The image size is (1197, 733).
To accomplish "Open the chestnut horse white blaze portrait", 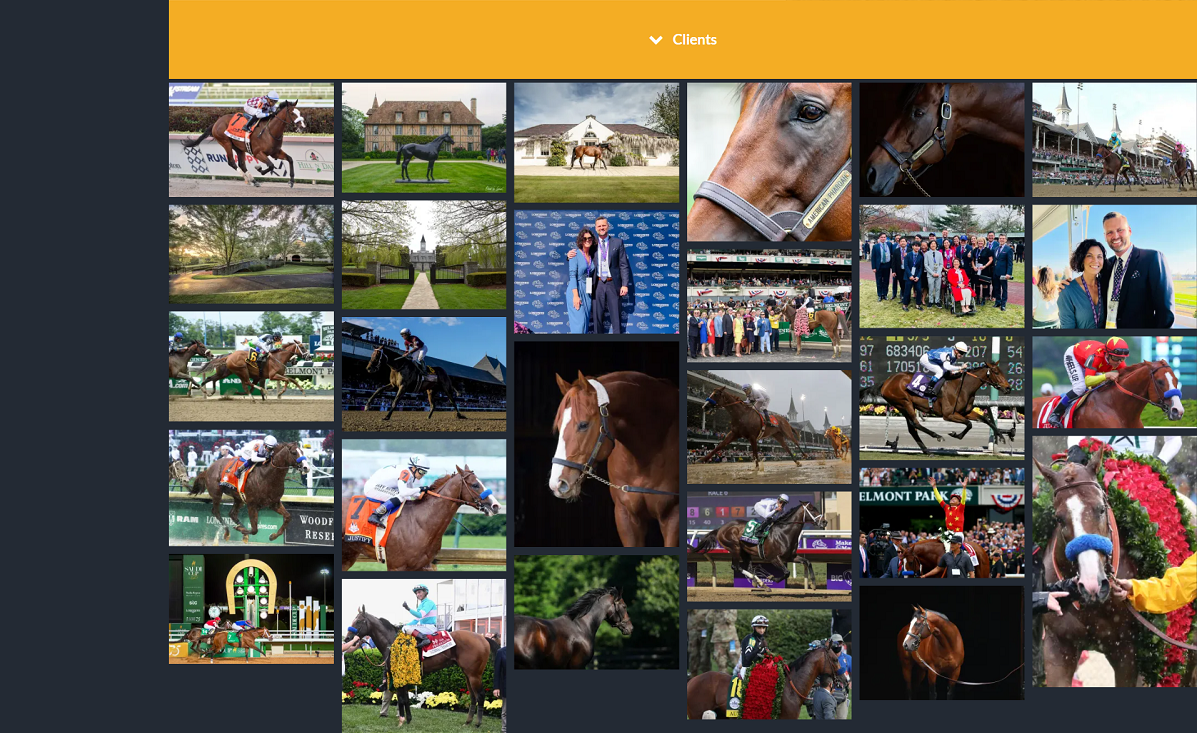I will tap(596, 444).
